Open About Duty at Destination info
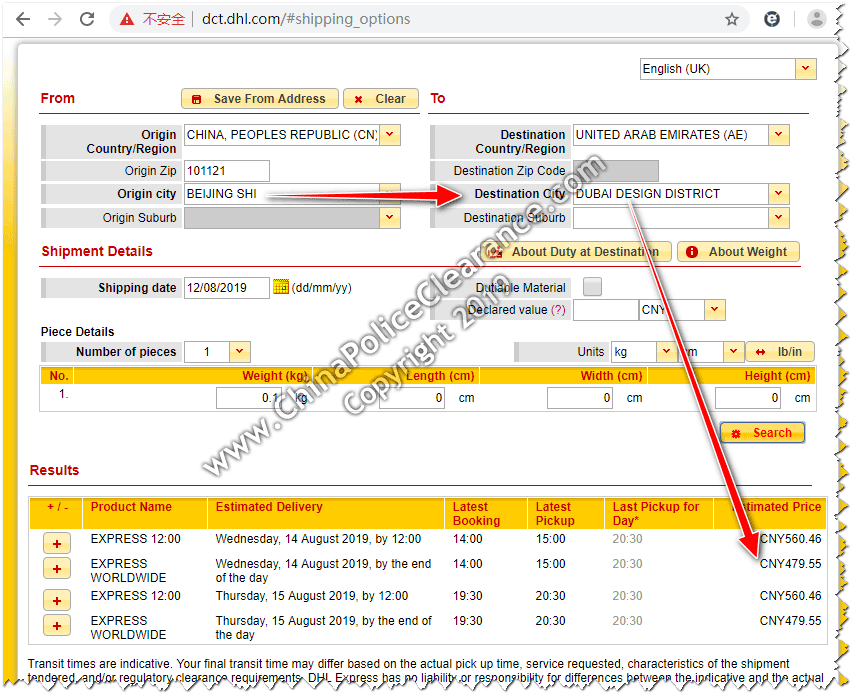The width and height of the screenshot is (858, 700). tap(576, 252)
